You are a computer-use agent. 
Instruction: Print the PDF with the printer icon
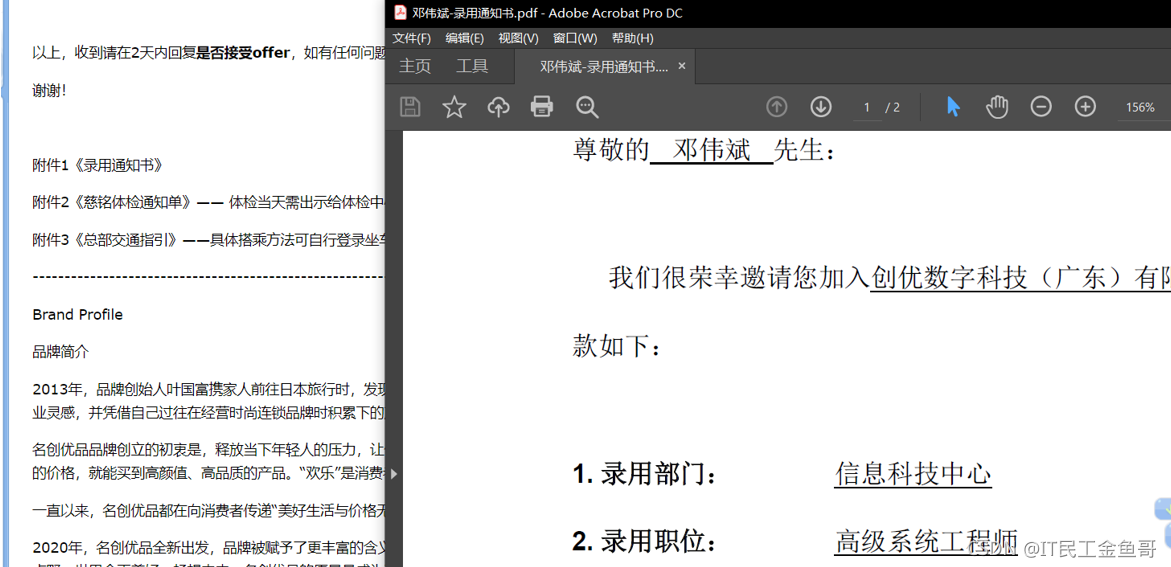542,107
